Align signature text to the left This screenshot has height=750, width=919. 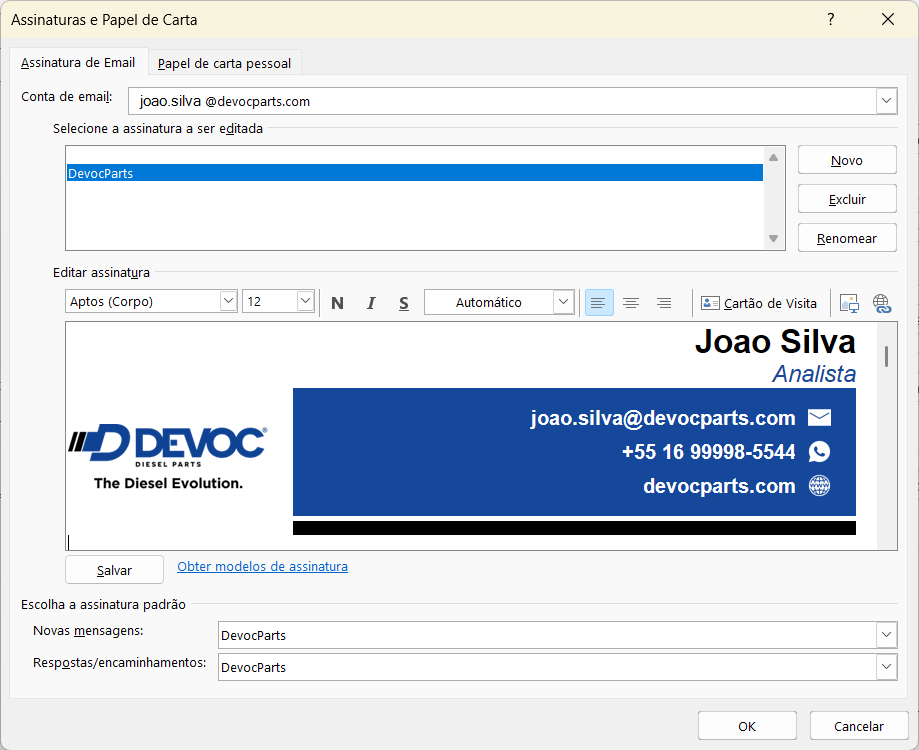point(598,303)
